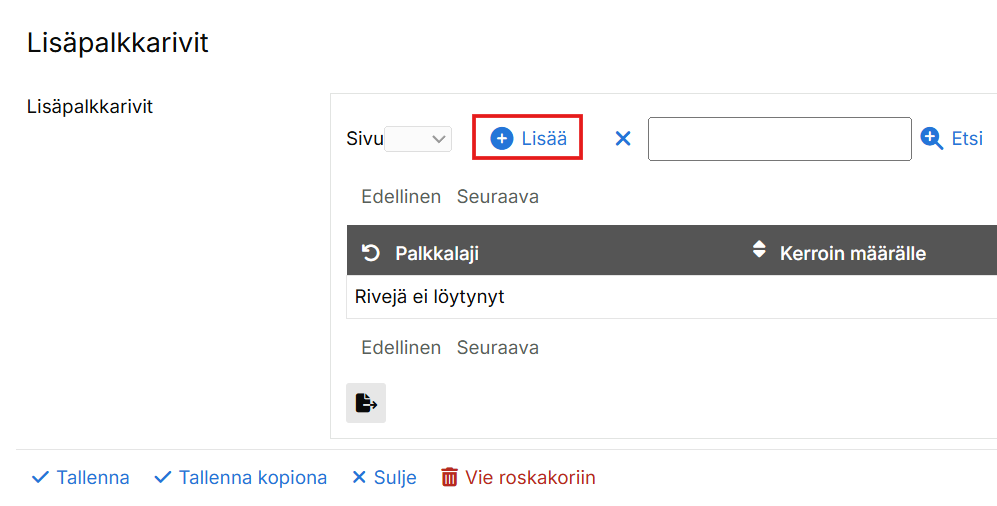Open the Sivu page dropdown
997x506 pixels.
coord(419,139)
